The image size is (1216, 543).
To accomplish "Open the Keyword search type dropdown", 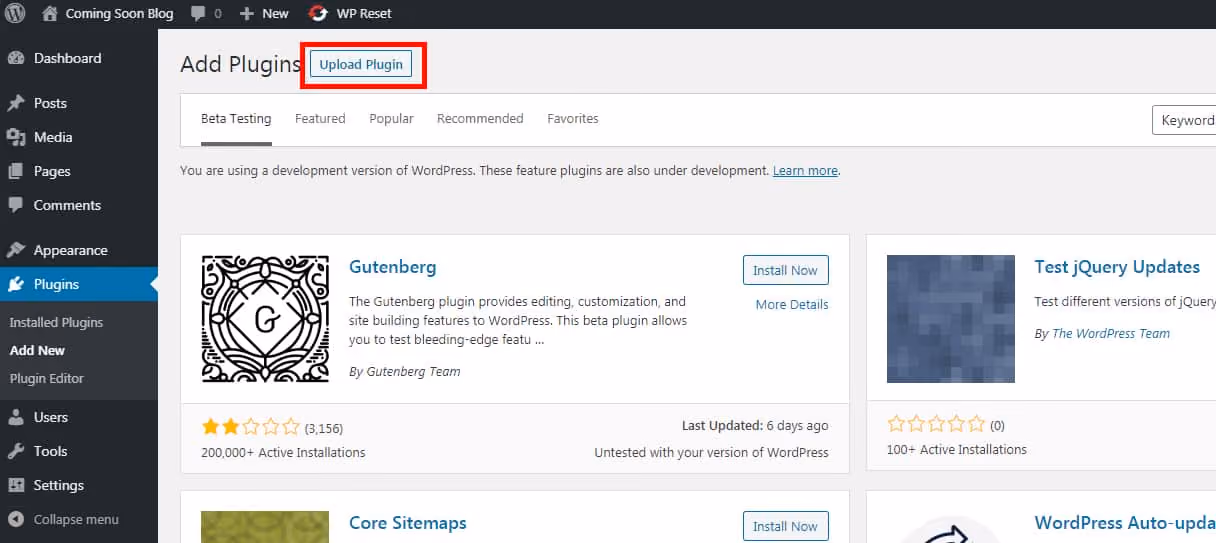I will 1185,120.
